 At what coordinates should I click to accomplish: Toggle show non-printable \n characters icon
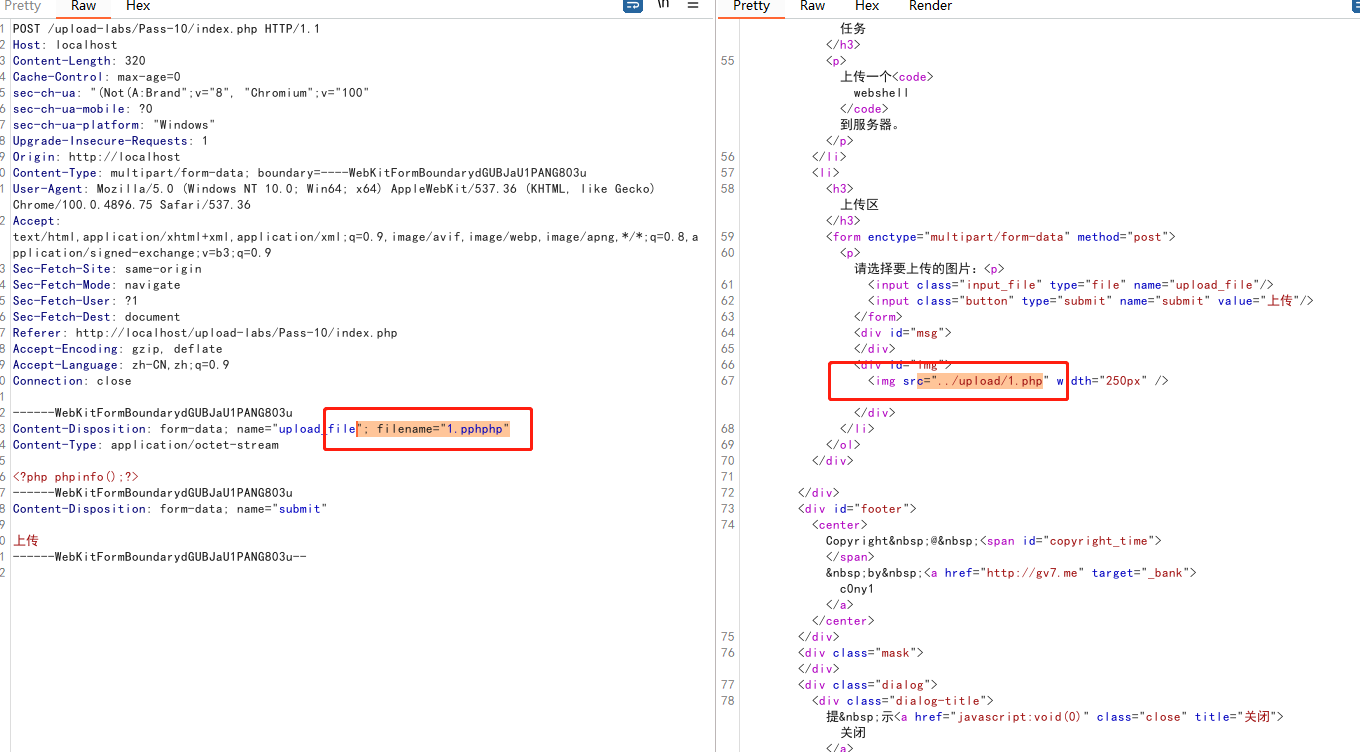[663, 5]
